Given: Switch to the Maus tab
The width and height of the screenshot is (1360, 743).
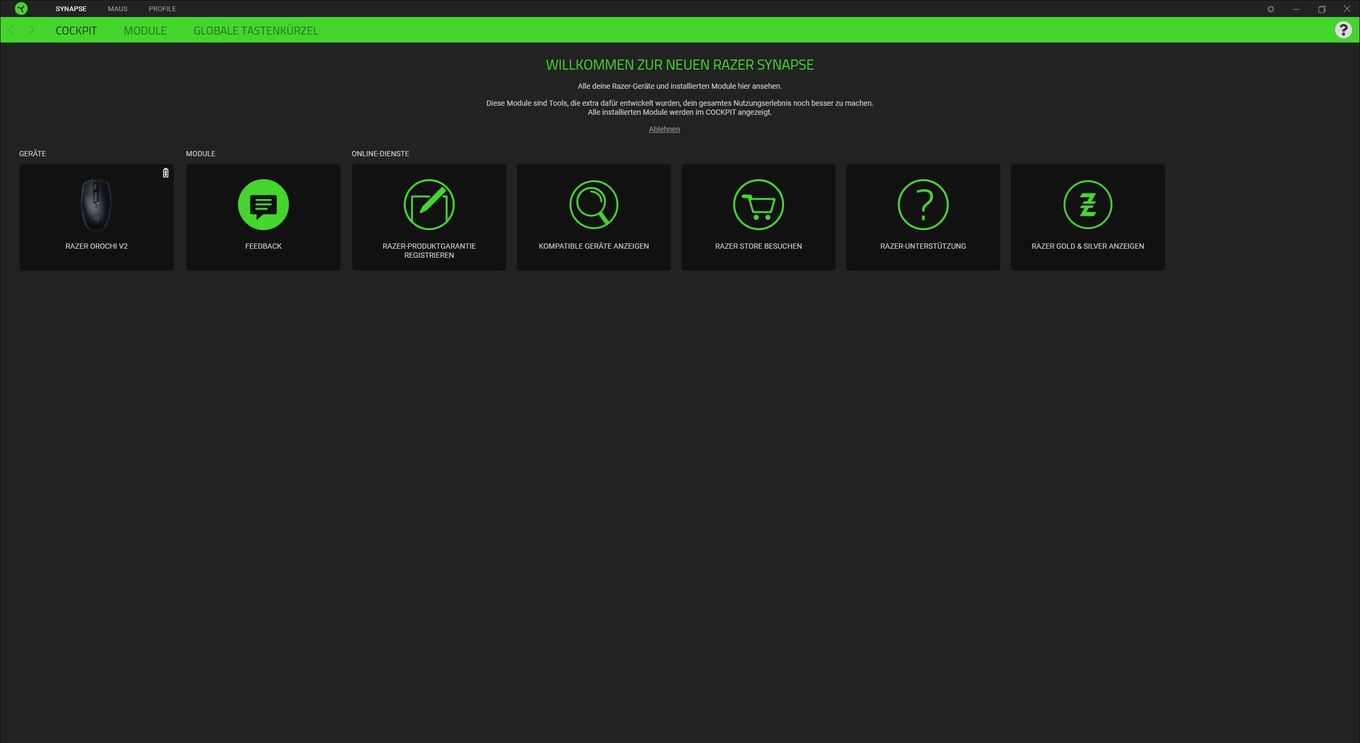Looking at the screenshot, I should tap(118, 9).
